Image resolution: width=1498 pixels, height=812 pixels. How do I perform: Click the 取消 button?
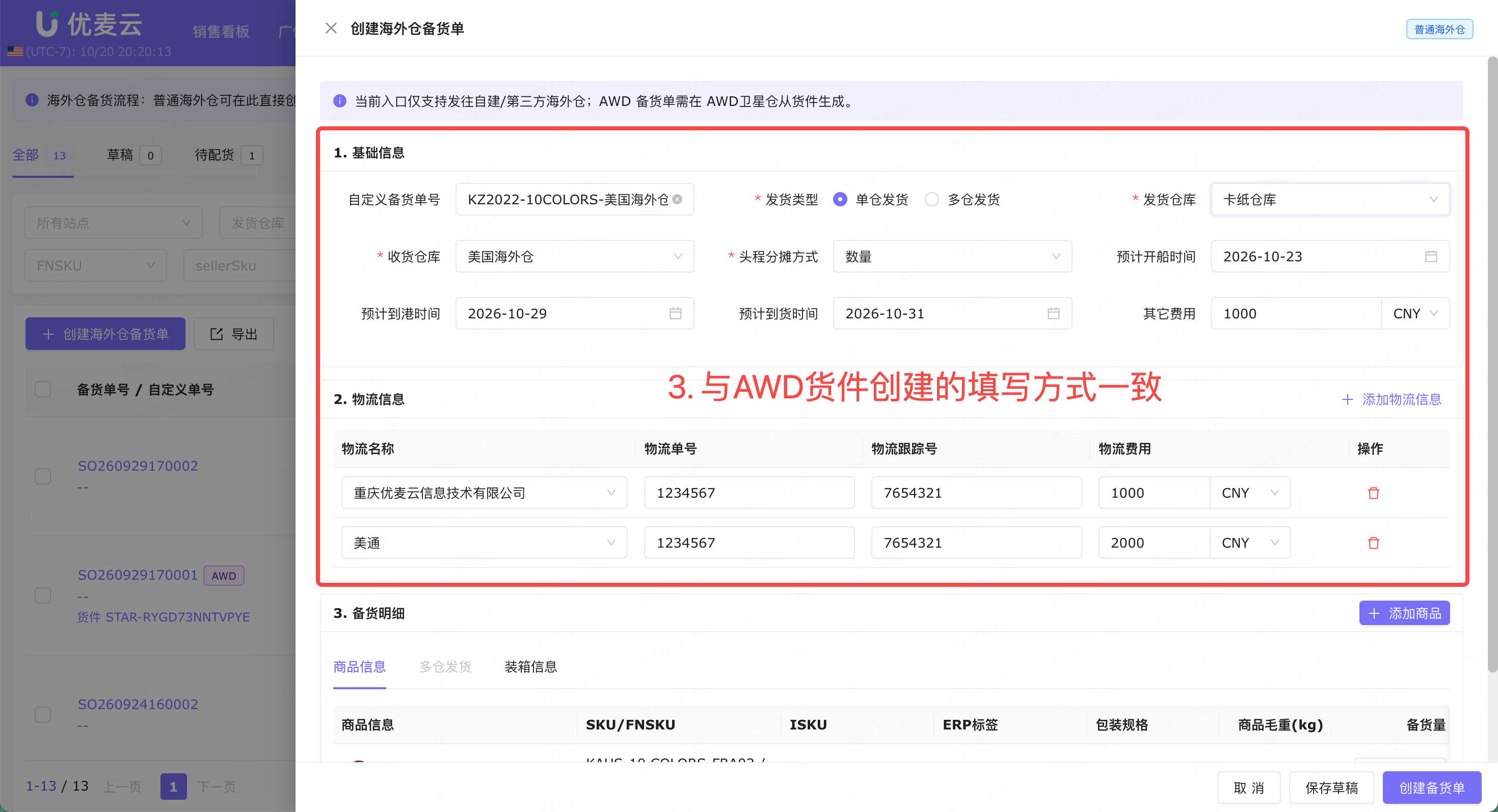click(1248, 788)
